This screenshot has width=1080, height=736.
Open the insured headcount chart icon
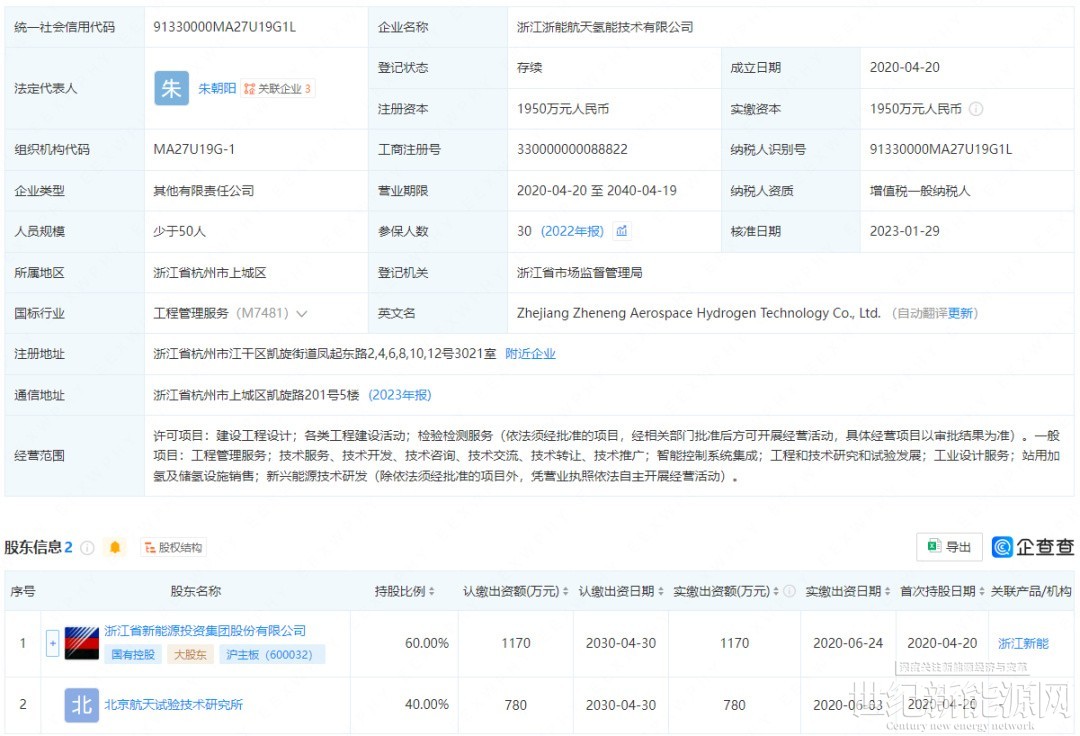622,231
